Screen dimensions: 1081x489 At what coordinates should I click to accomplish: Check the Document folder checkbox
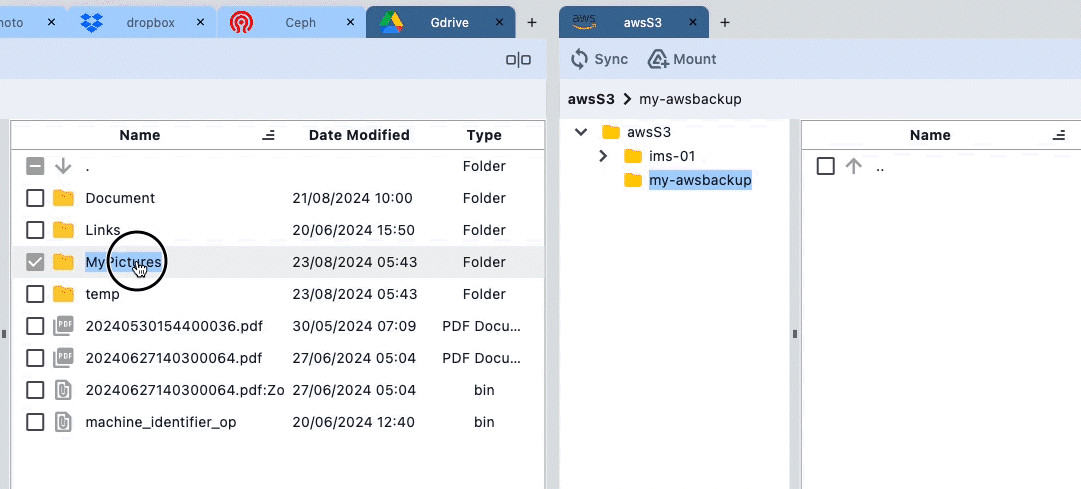[x=35, y=198]
